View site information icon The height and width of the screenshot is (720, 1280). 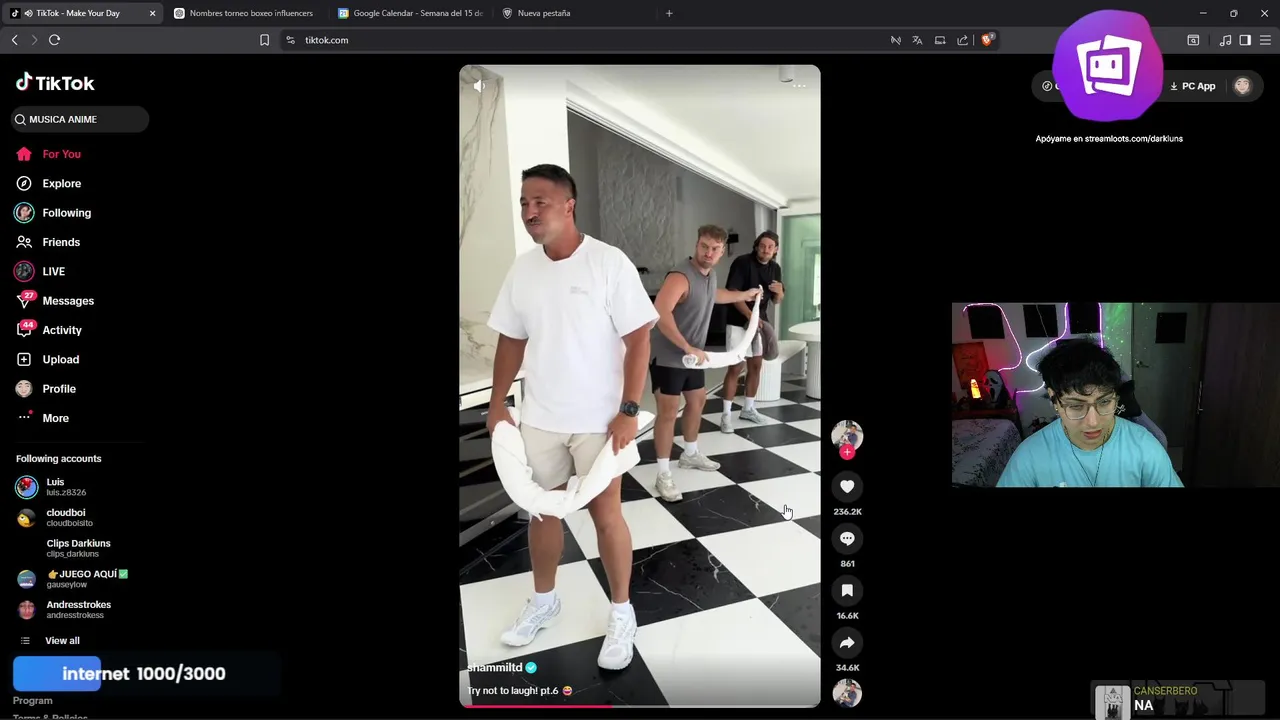(290, 40)
